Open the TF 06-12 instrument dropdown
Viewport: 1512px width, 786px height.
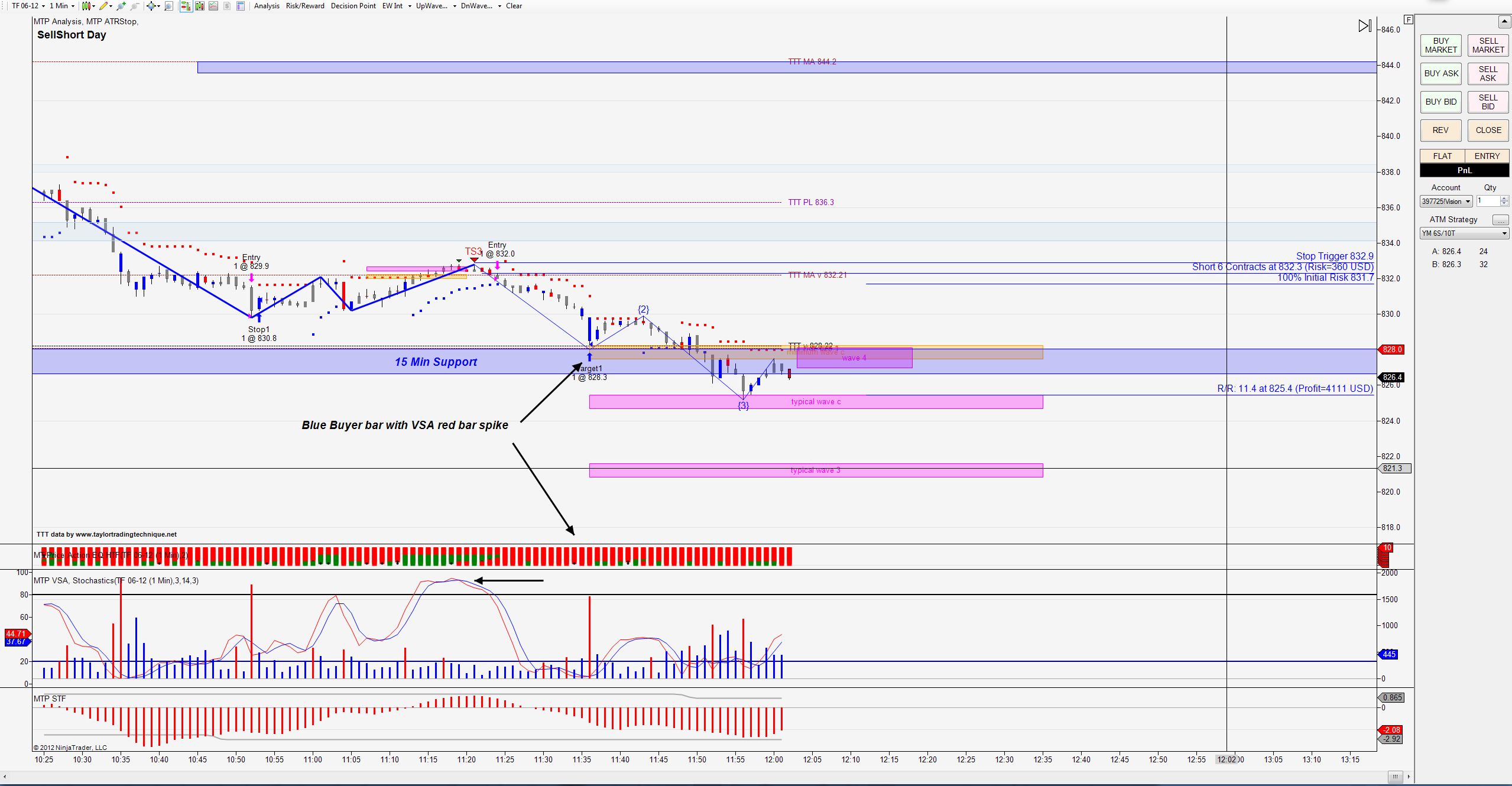(x=28, y=6)
